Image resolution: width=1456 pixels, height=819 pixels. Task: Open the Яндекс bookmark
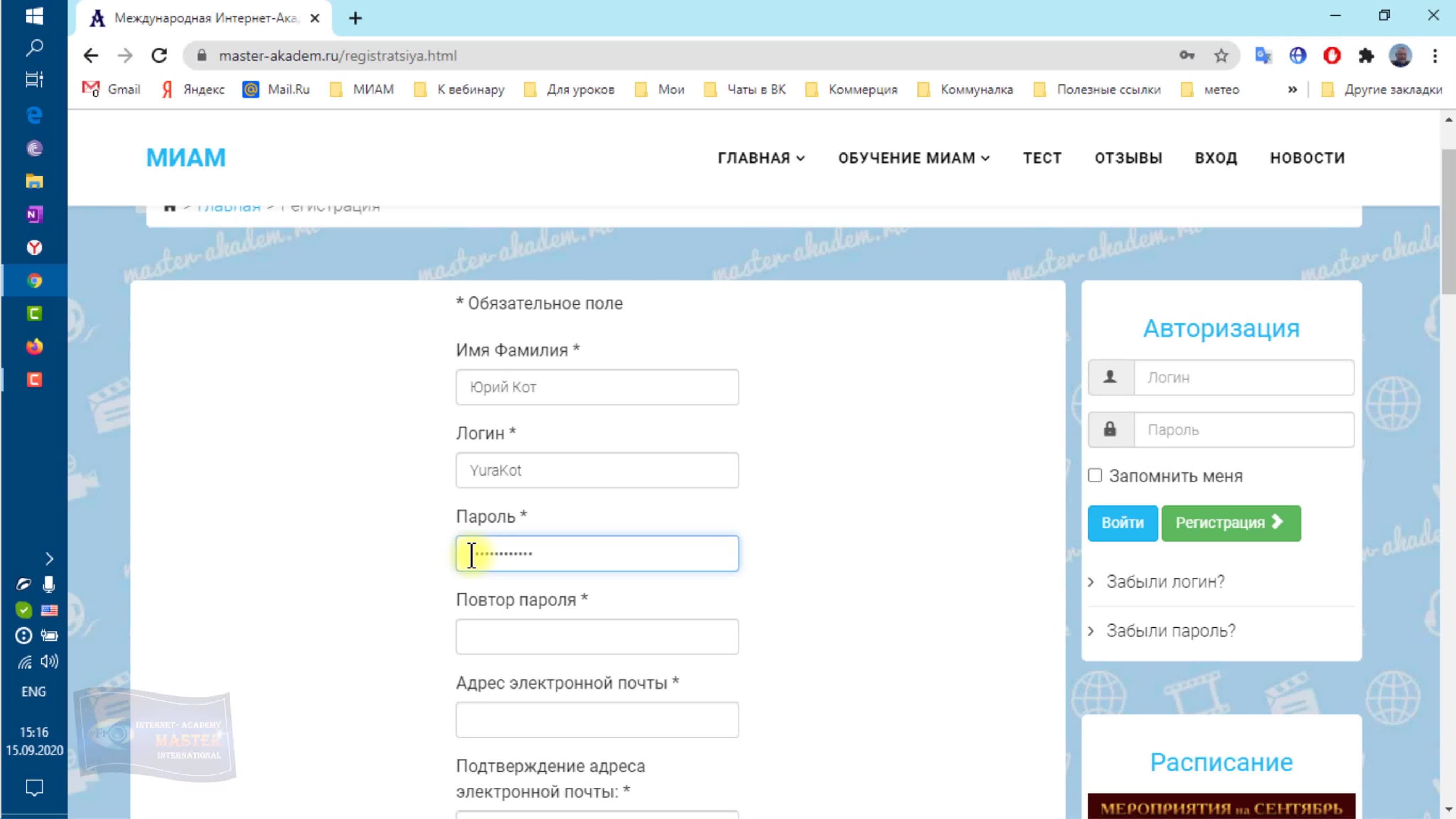(x=193, y=89)
